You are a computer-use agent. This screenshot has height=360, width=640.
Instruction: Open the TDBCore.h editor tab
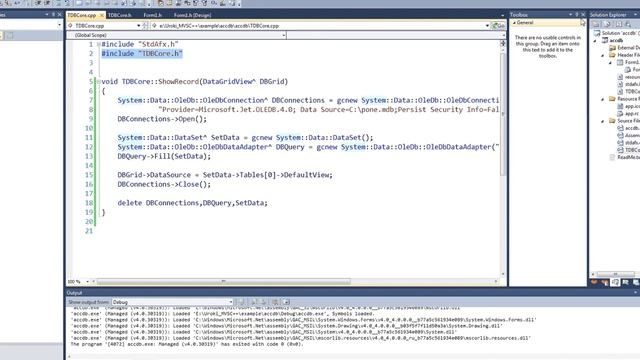pyautogui.click(x=120, y=15)
